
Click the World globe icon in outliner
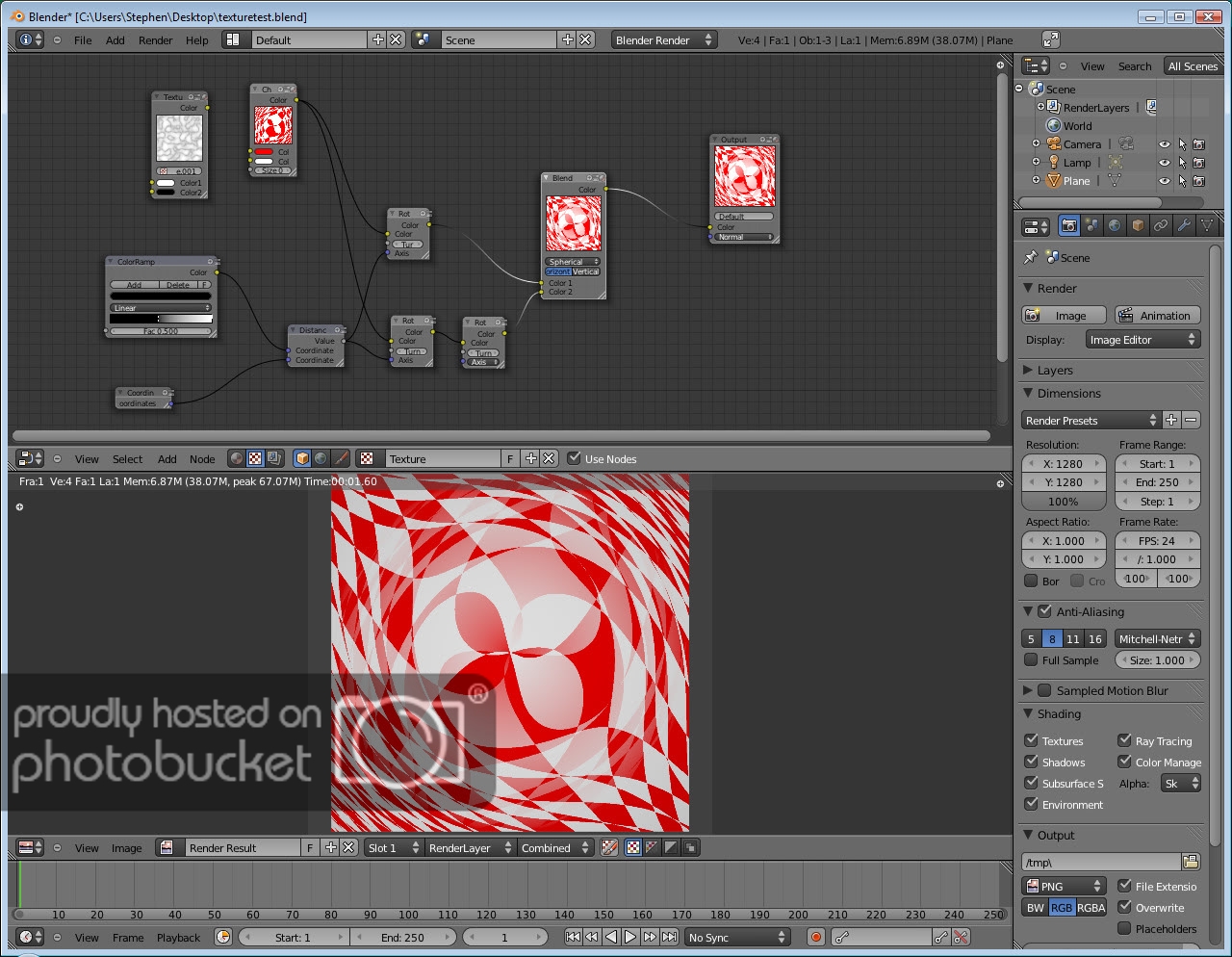[x=1054, y=126]
